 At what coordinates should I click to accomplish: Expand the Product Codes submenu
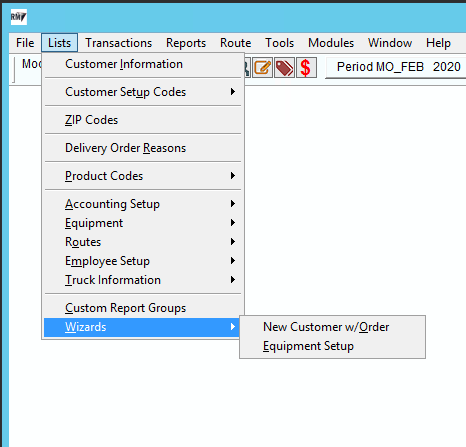pos(143,176)
